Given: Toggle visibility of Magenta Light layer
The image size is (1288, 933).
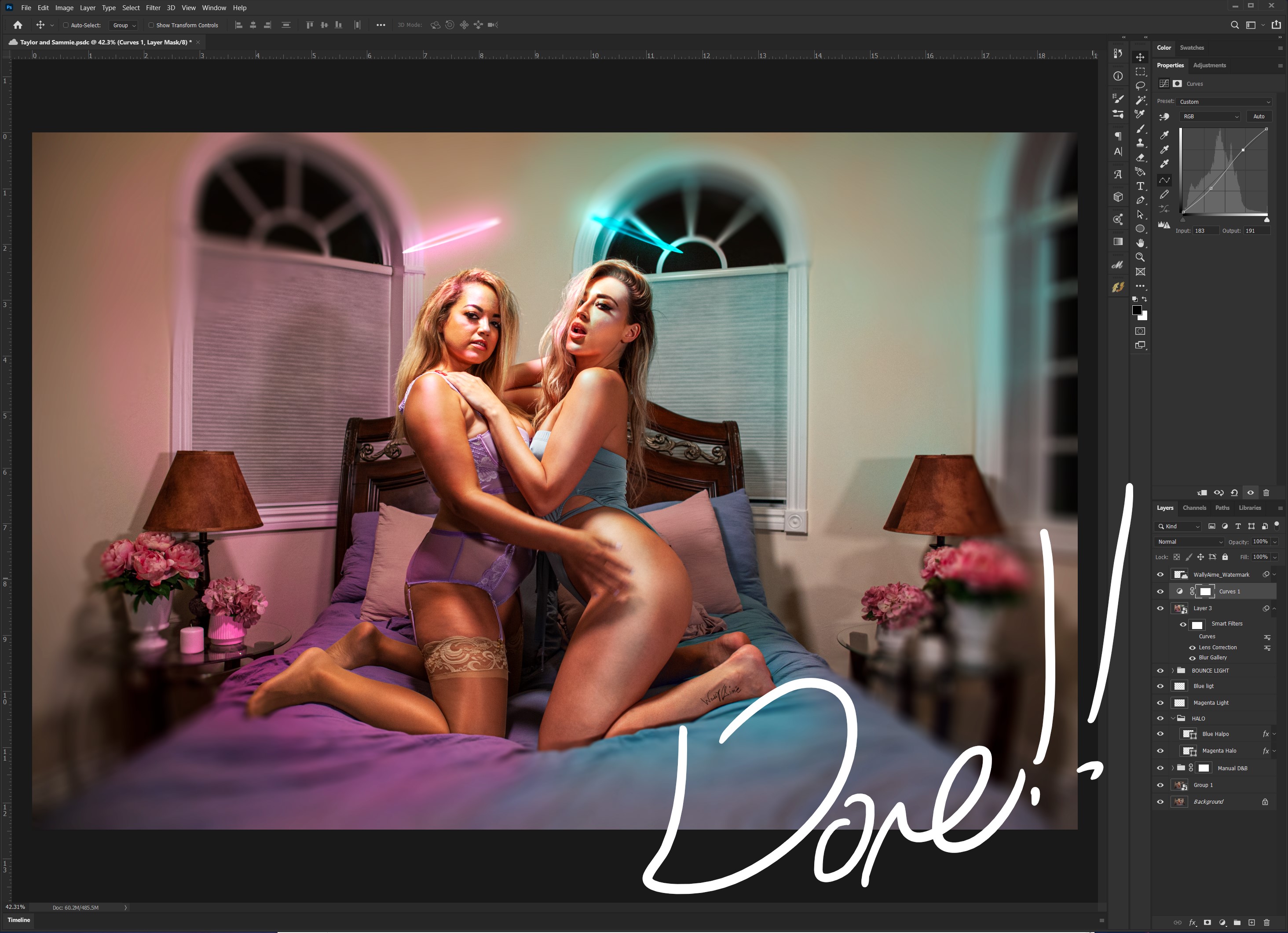Looking at the screenshot, I should click(1160, 702).
